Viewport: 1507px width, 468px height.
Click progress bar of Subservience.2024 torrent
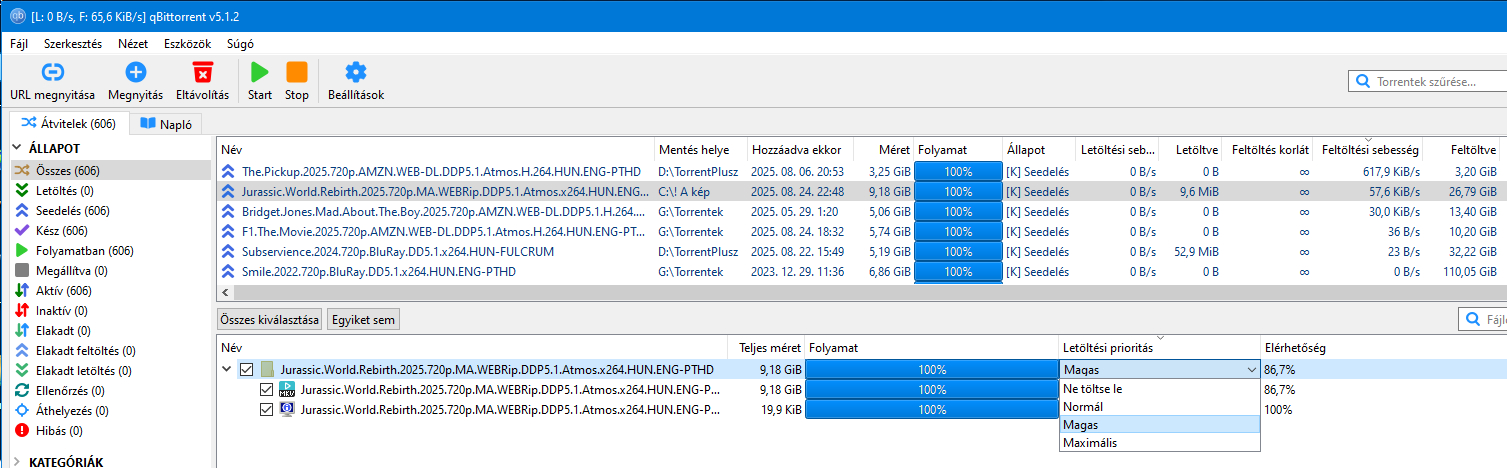click(958, 251)
